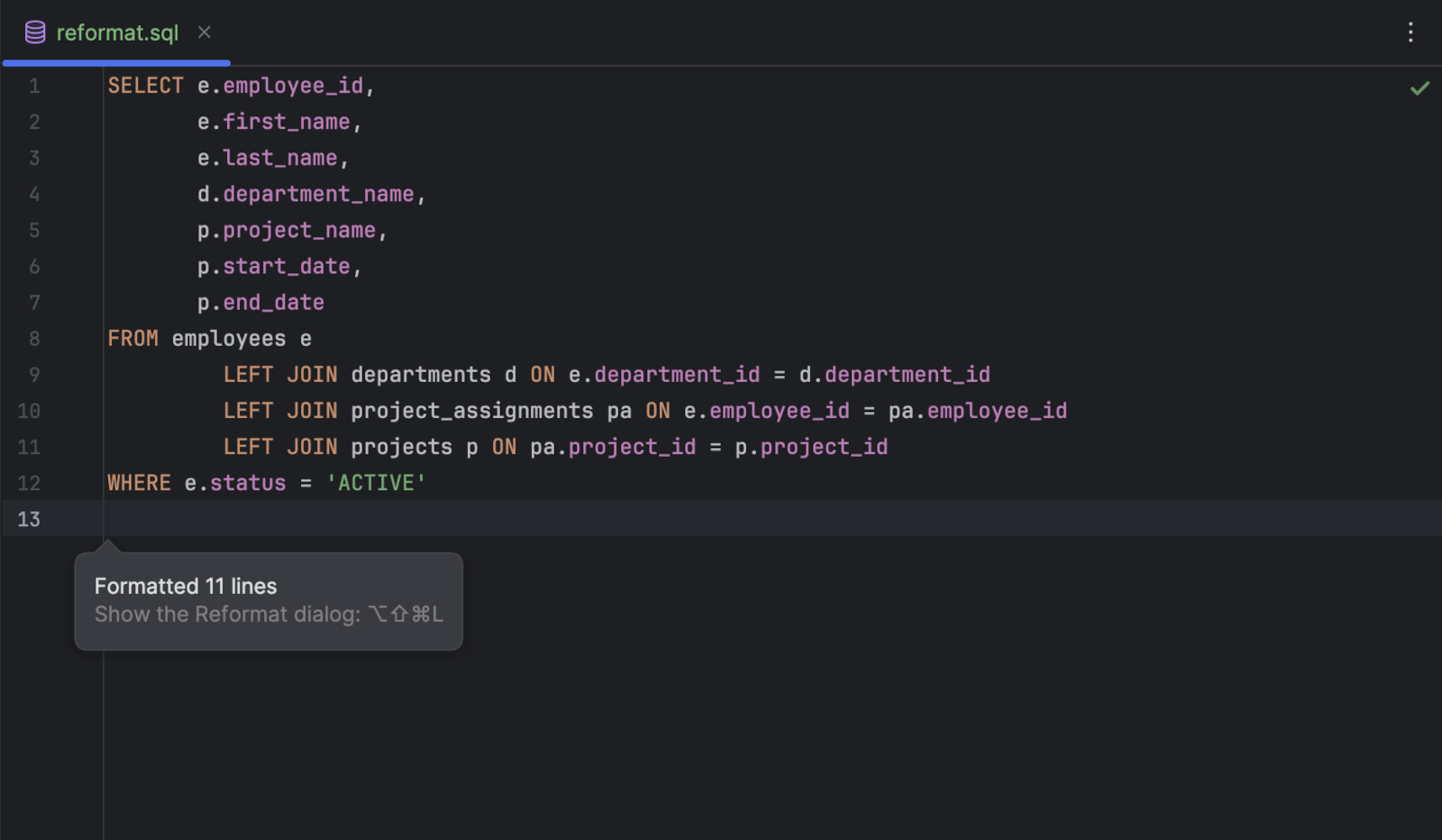Place cursor on the FROM keyword
The width and height of the screenshot is (1442, 840).
tap(132, 339)
